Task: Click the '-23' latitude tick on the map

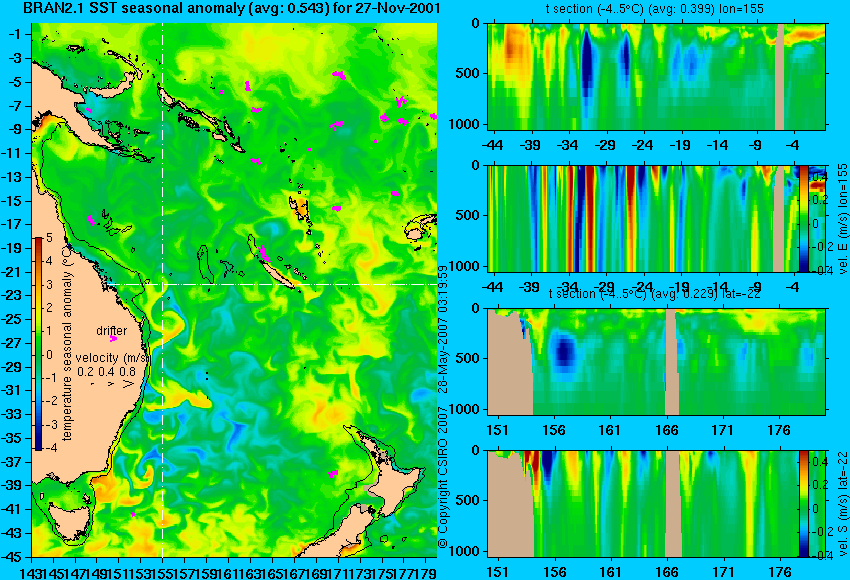Action: [x=13, y=295]
